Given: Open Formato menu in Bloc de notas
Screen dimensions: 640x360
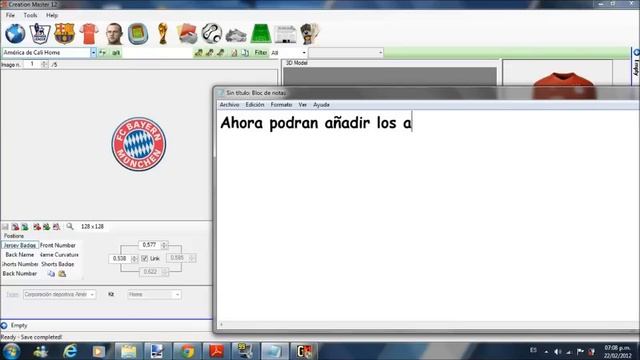Looking at the screenshot, I should (281, 104).
